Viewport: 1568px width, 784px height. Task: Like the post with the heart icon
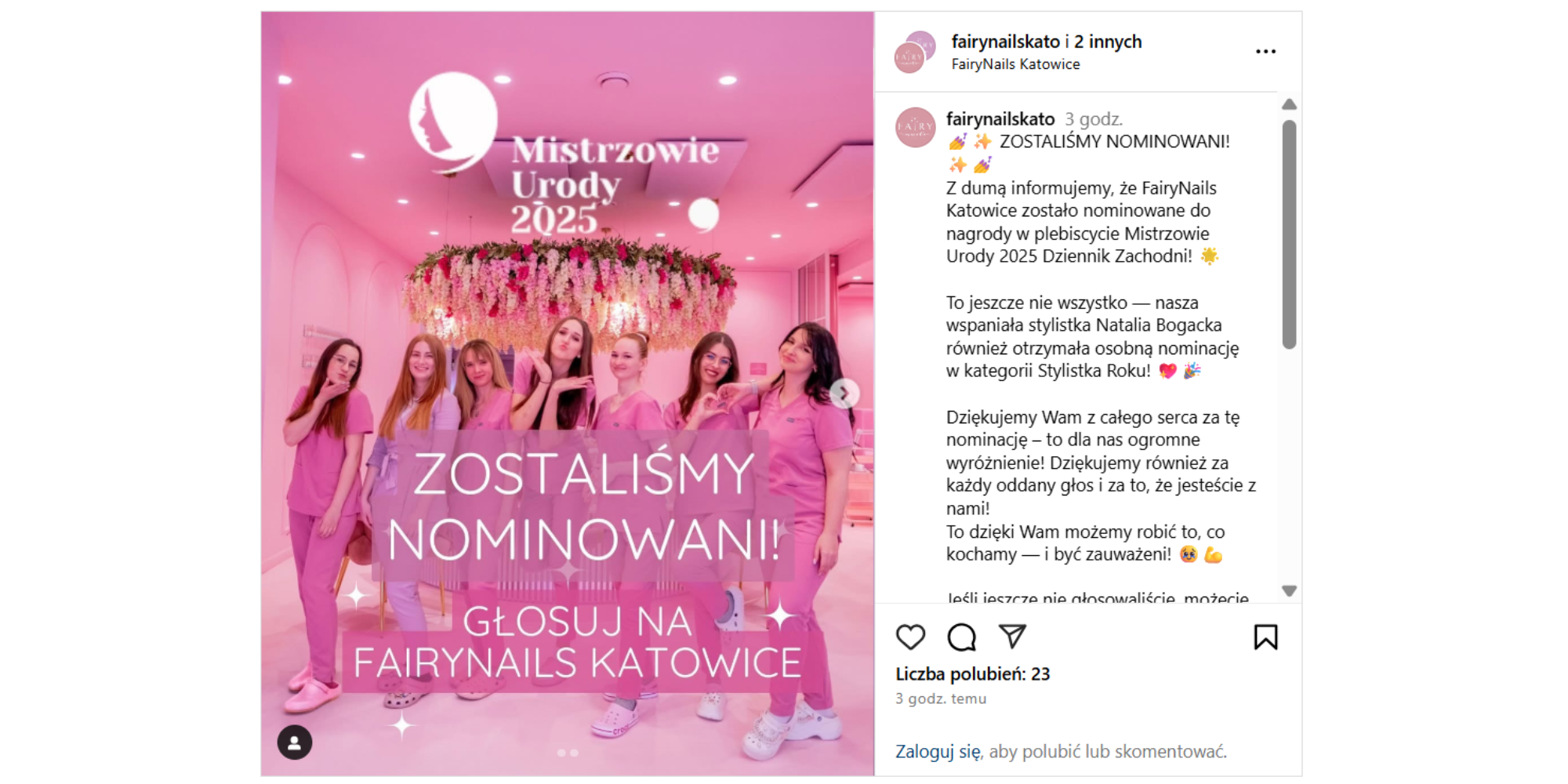(x=910, y=637)
